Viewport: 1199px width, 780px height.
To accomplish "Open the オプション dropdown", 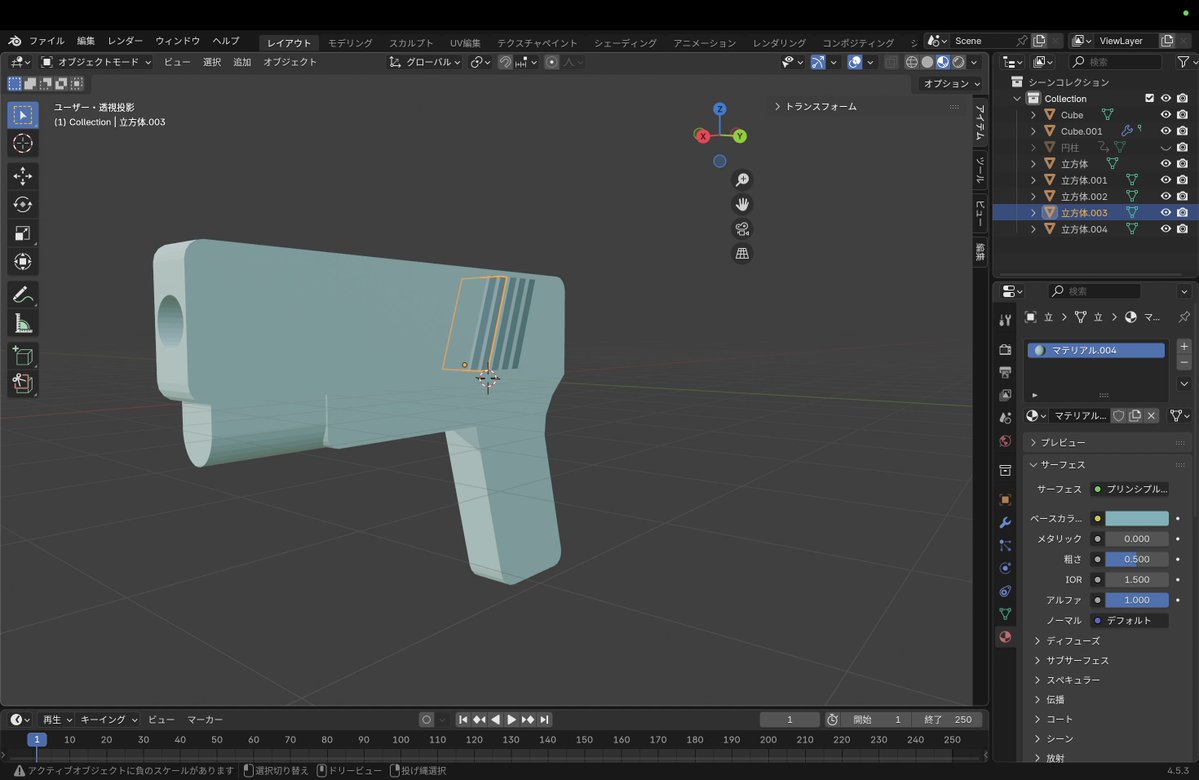I will click(x=951, y=83).
